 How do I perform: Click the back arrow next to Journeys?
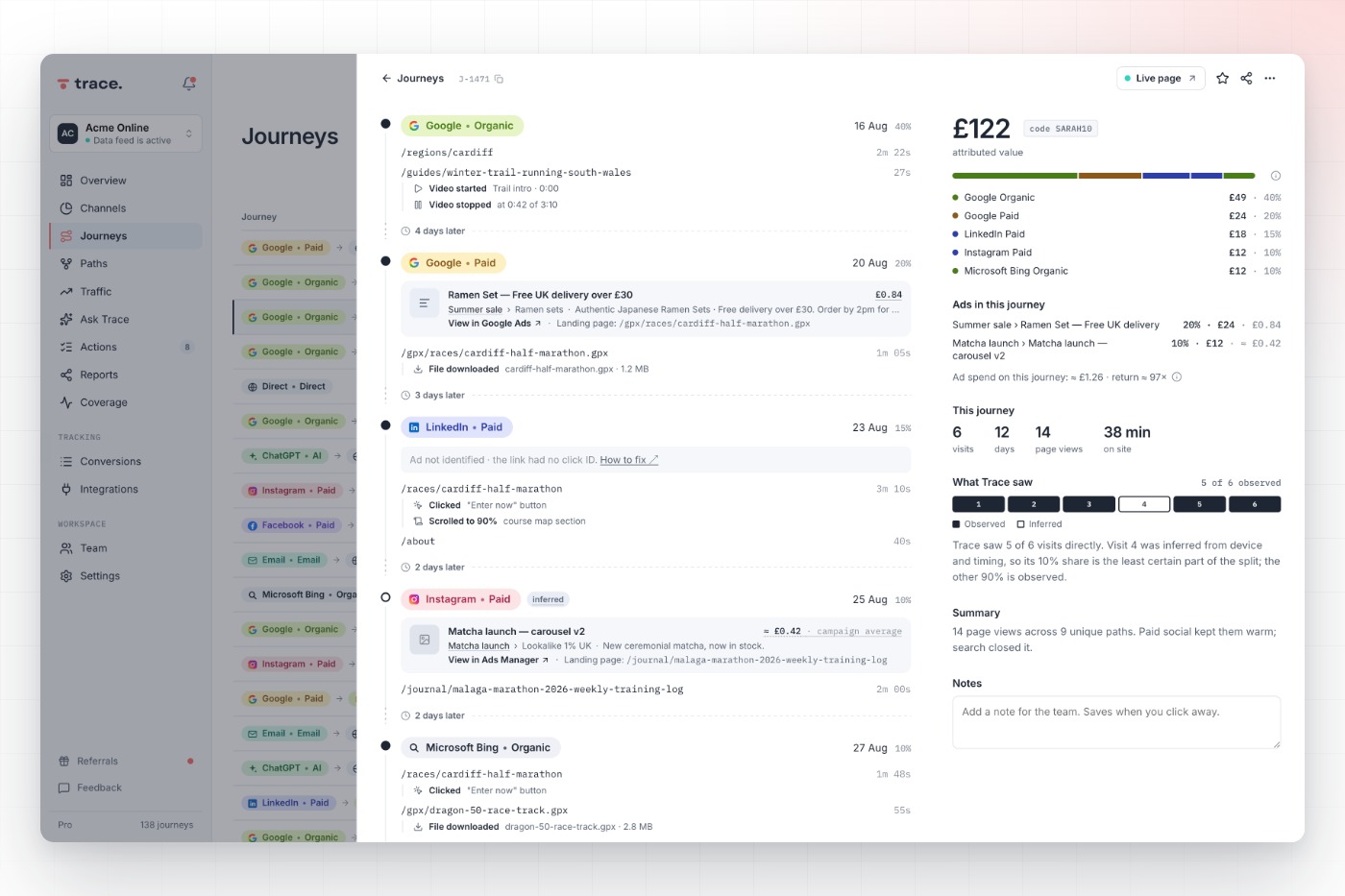386,79
